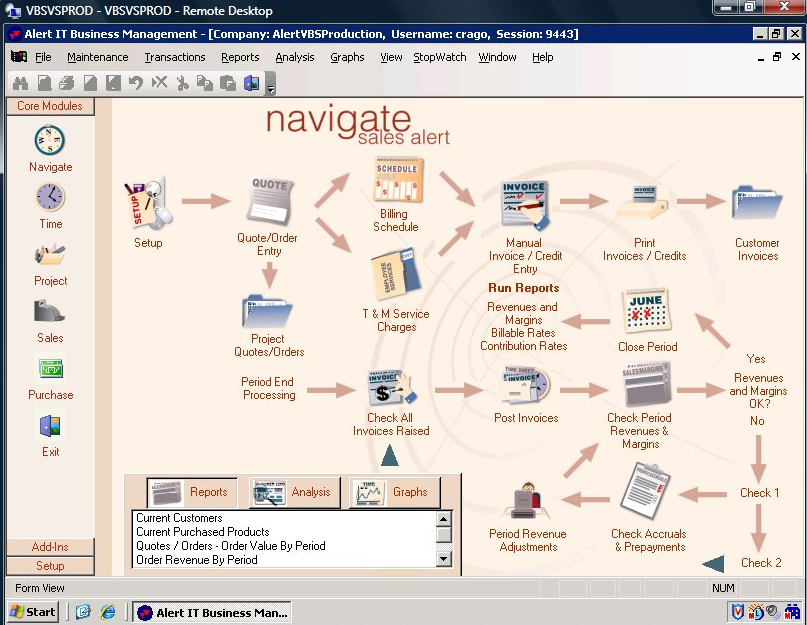Open the Help menu
The width and height of the screenshot is (807, 625).
[x=542, y=57]
